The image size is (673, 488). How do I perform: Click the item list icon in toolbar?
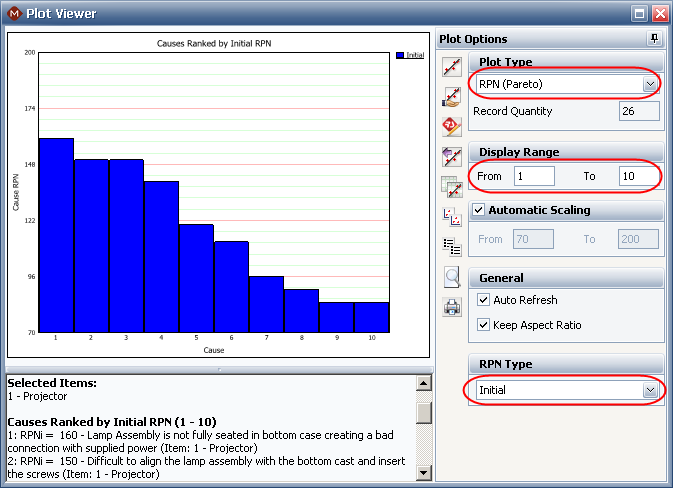point(452,244)
